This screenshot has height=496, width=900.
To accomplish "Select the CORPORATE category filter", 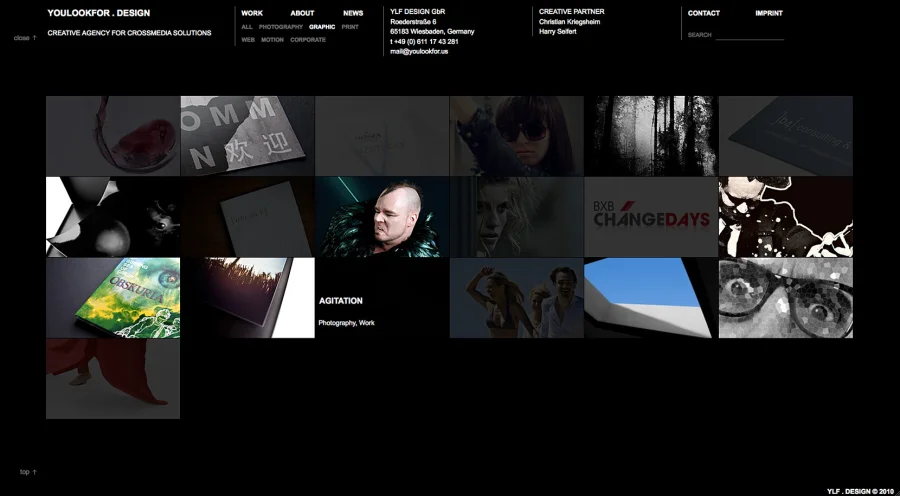I will click(308, 40).
